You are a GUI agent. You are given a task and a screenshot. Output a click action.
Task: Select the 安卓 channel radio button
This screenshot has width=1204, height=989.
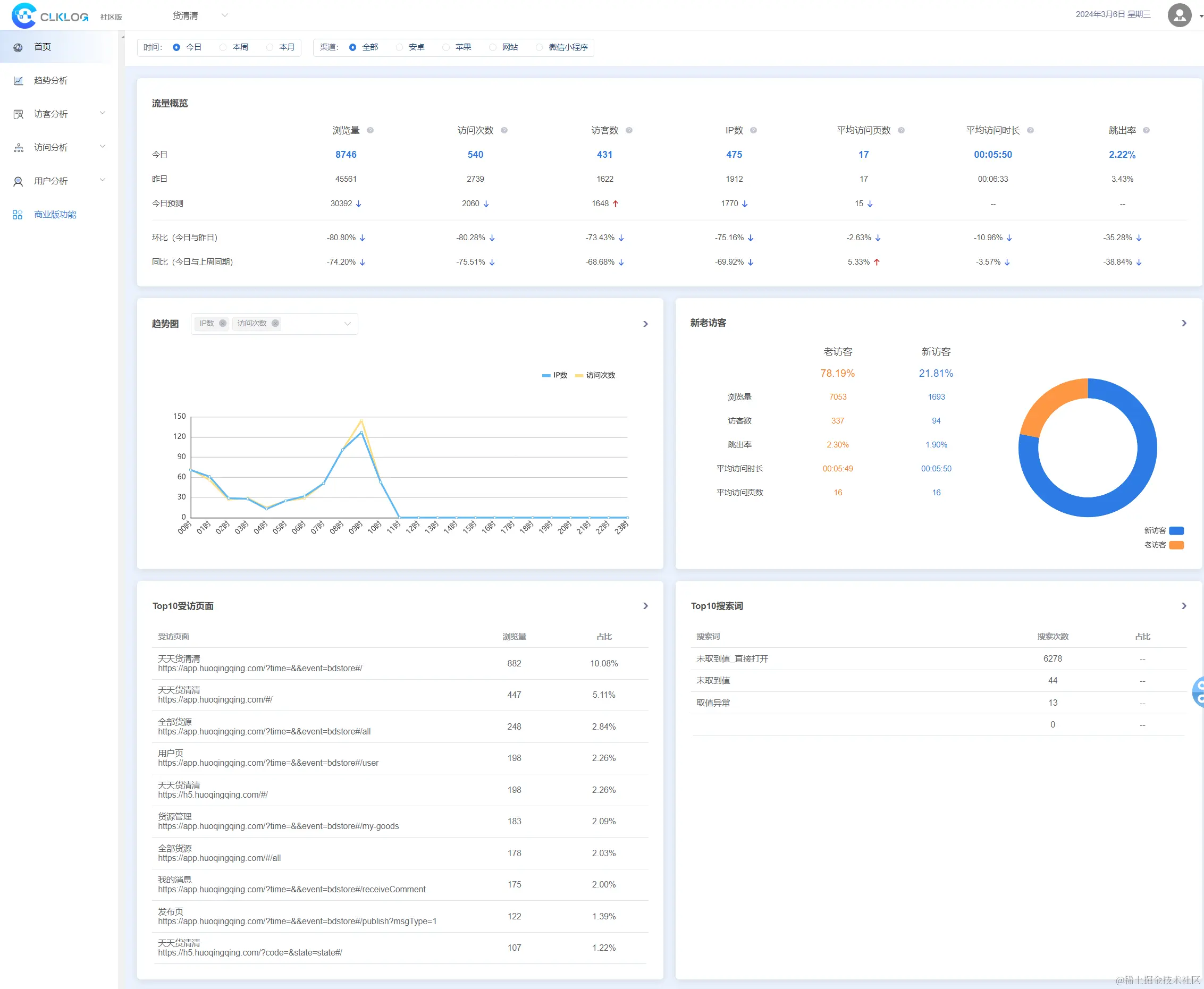coord(399,47)
